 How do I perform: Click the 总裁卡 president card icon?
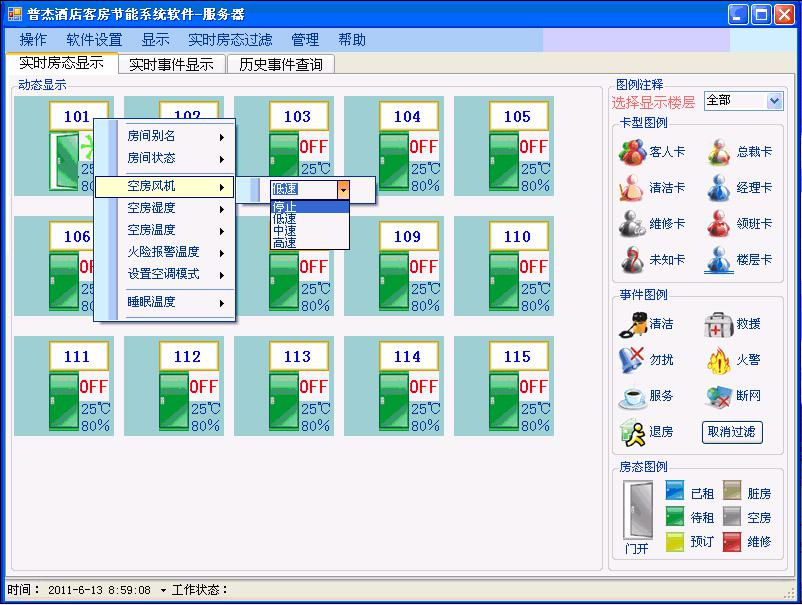(x=719, y=152)
